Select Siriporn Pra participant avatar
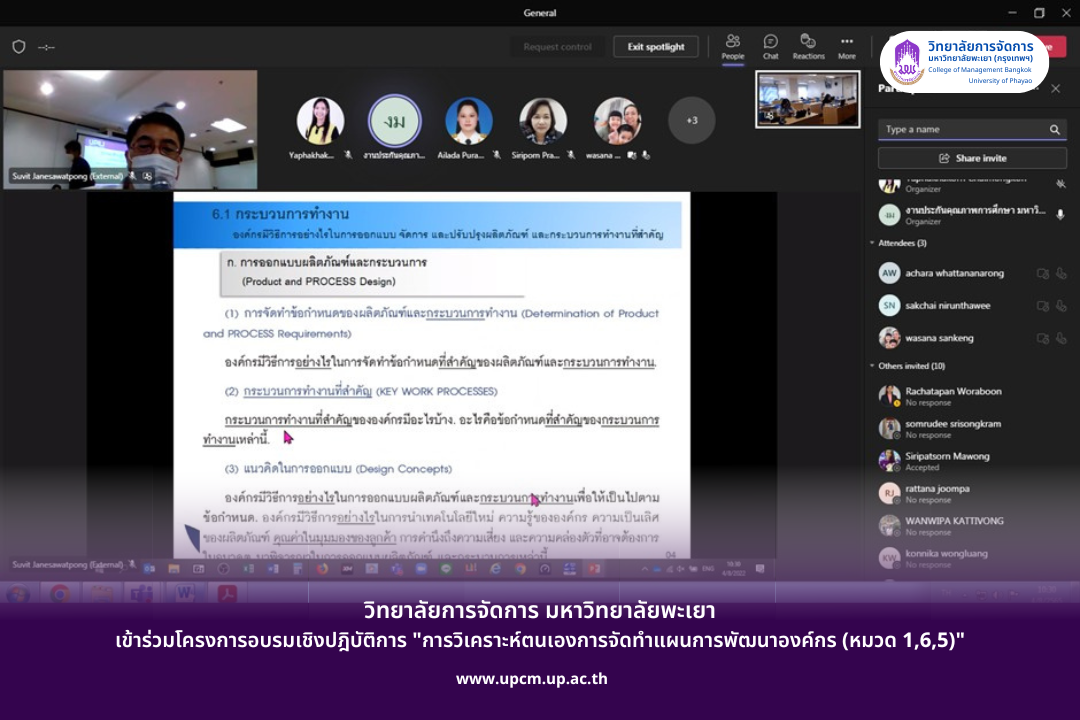 (543, 121)
